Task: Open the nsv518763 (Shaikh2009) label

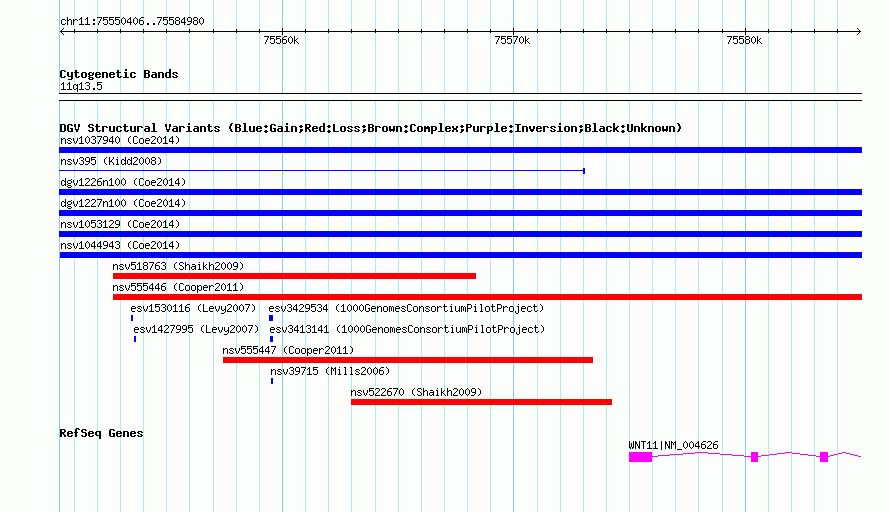Action: click(x=178, y=266)
